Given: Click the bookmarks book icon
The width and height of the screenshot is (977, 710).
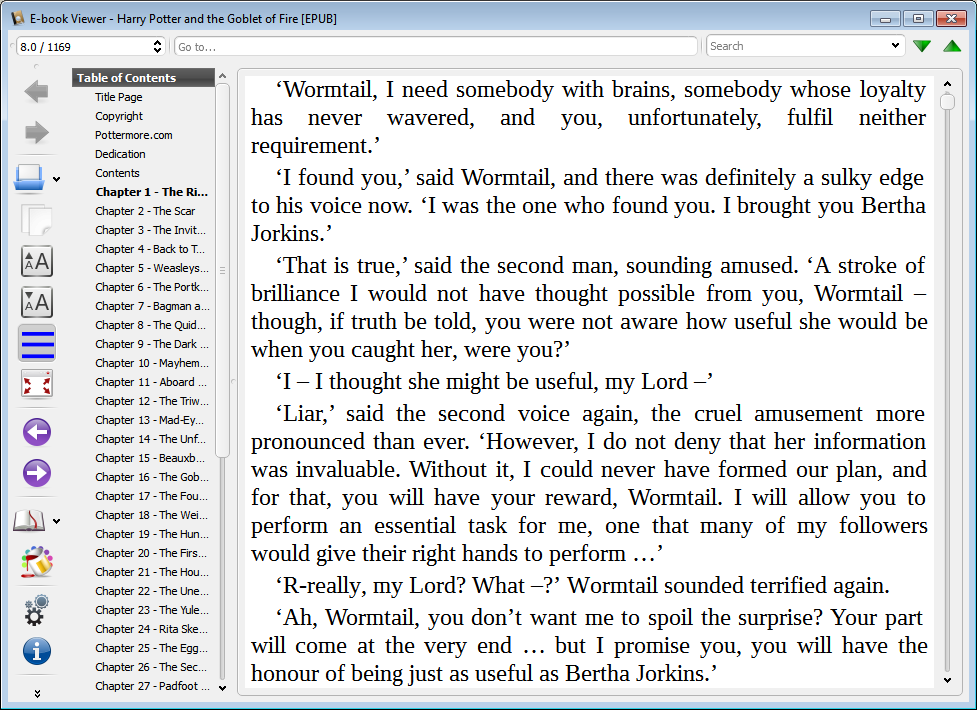Looking at the screenshot, I should pyautogui.click(x=29, y=521).
